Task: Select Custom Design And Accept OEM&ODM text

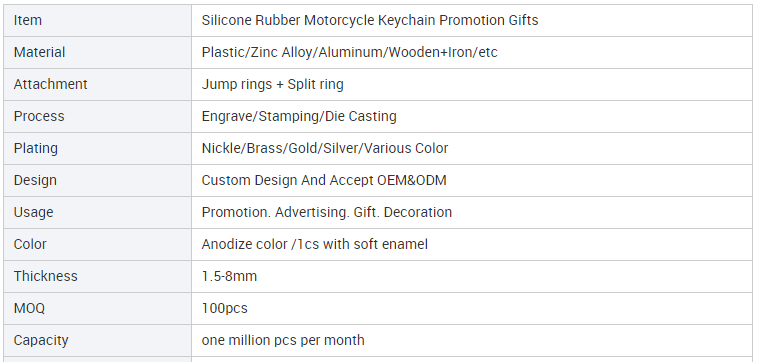Action: pyautogui.click(x=324, y=180)
